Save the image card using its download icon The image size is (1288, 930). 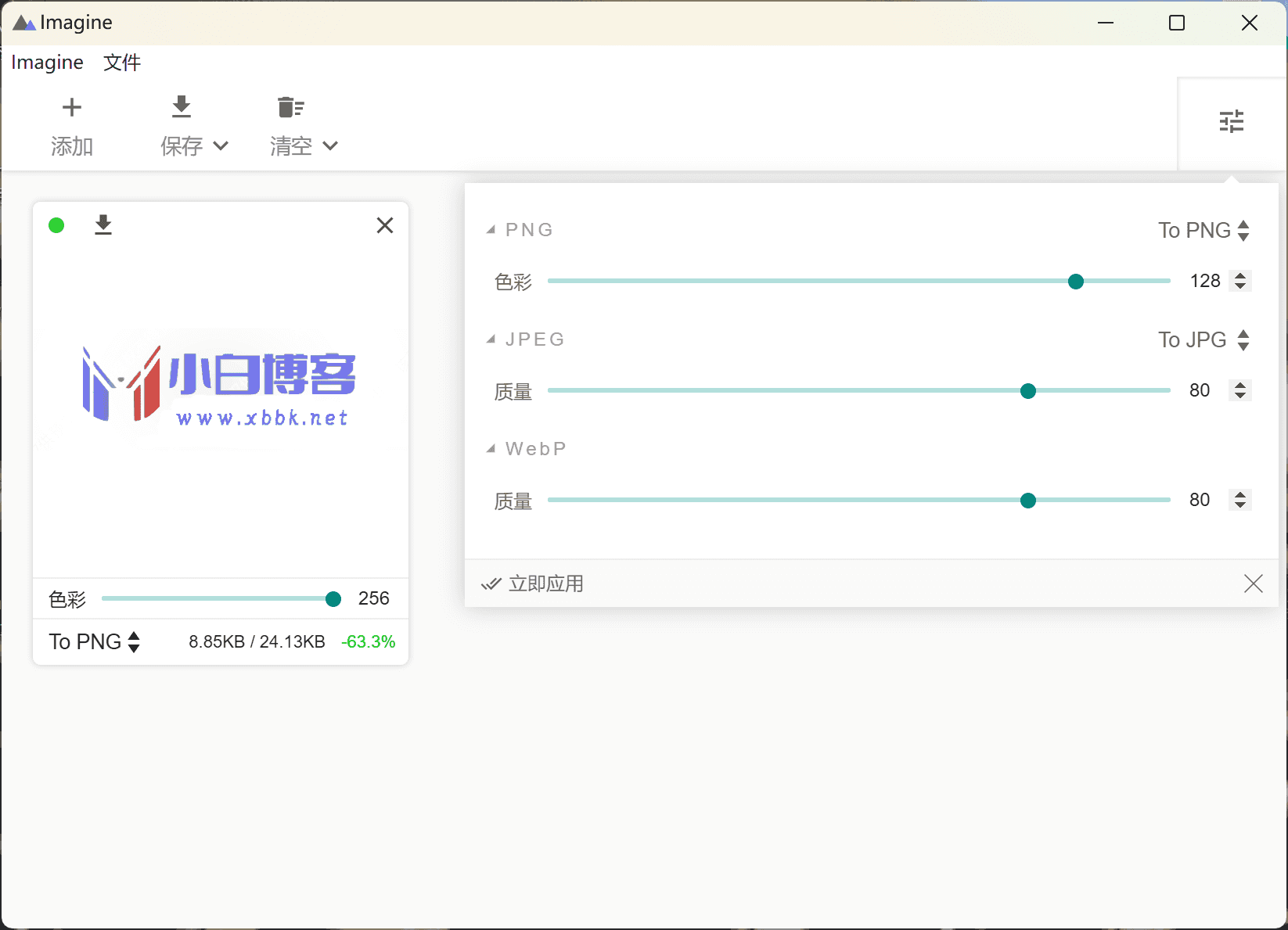[x=103, y=225]
